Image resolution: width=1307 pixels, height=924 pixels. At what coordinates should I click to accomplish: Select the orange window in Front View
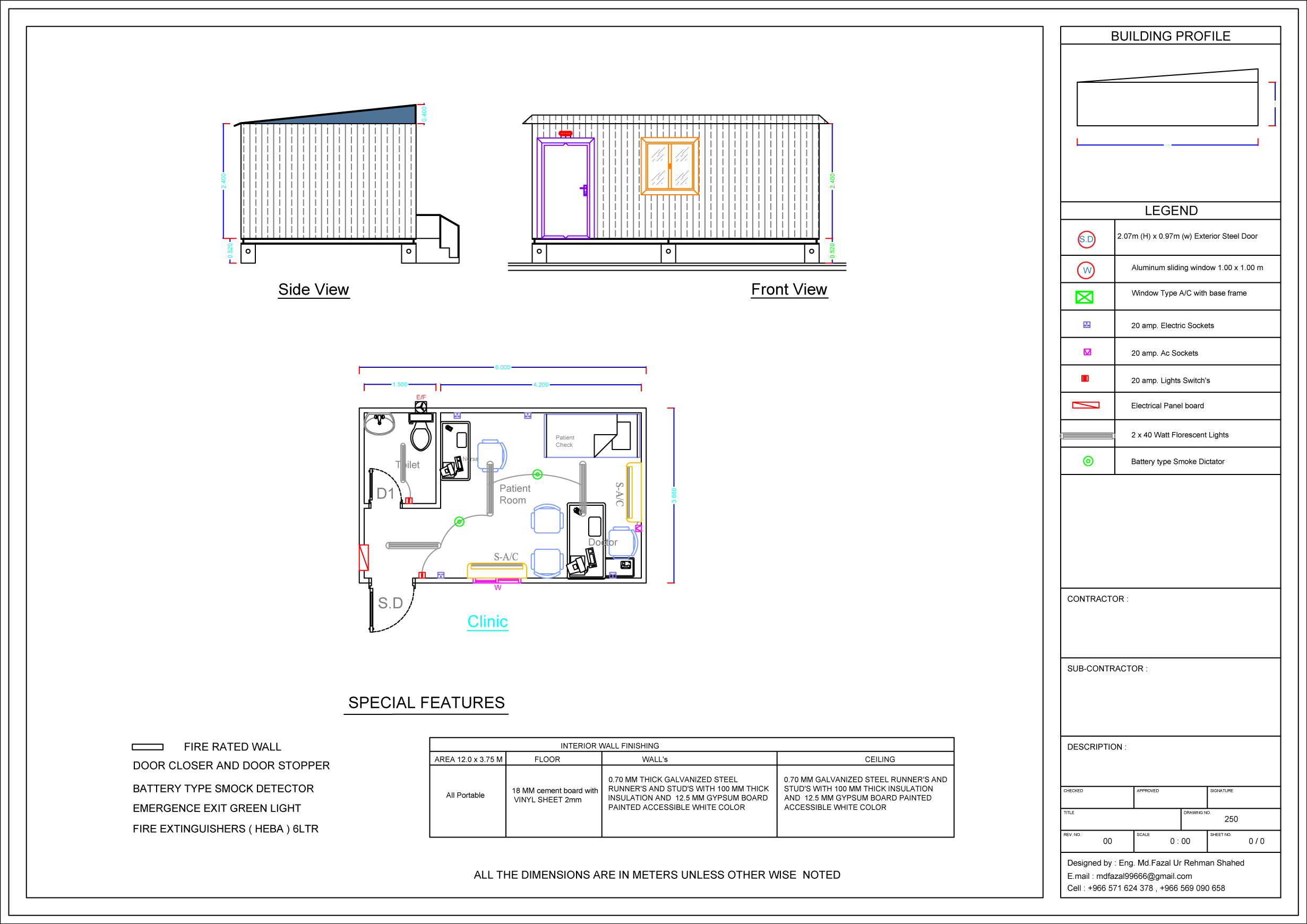(669, 166)
